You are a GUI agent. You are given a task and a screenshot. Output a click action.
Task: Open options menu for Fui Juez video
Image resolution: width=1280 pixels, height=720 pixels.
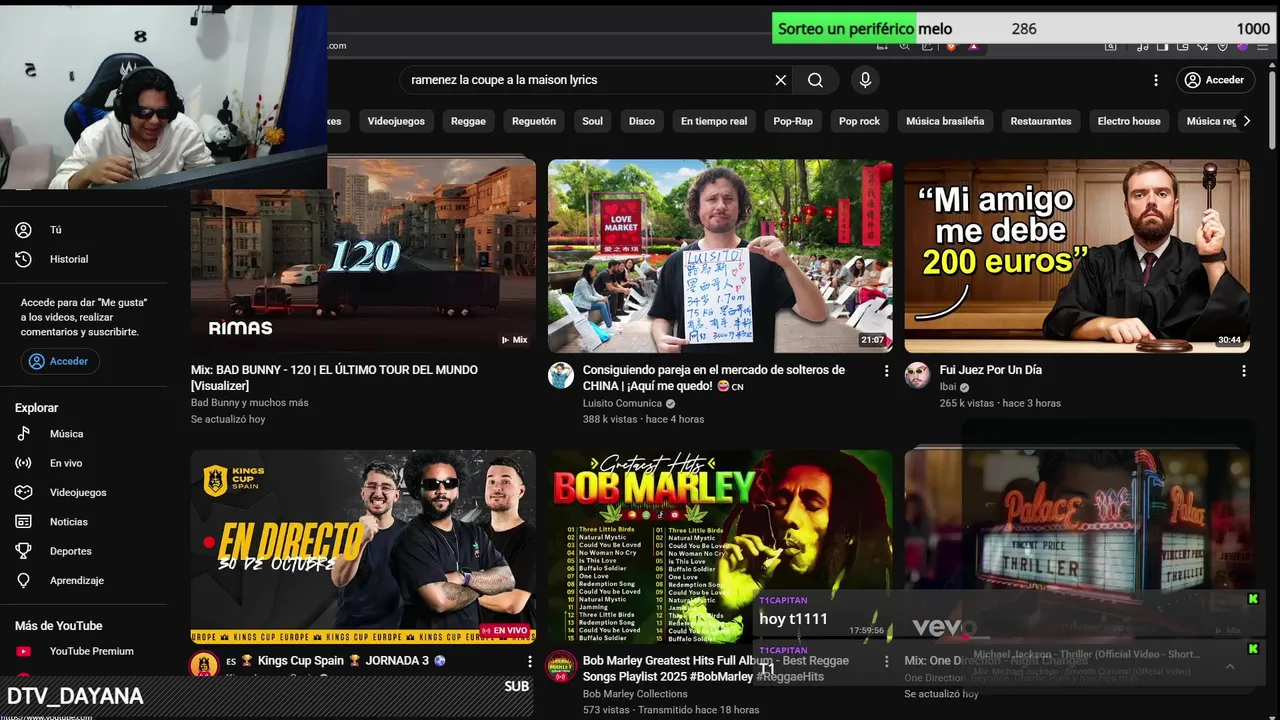(1244, 371)
